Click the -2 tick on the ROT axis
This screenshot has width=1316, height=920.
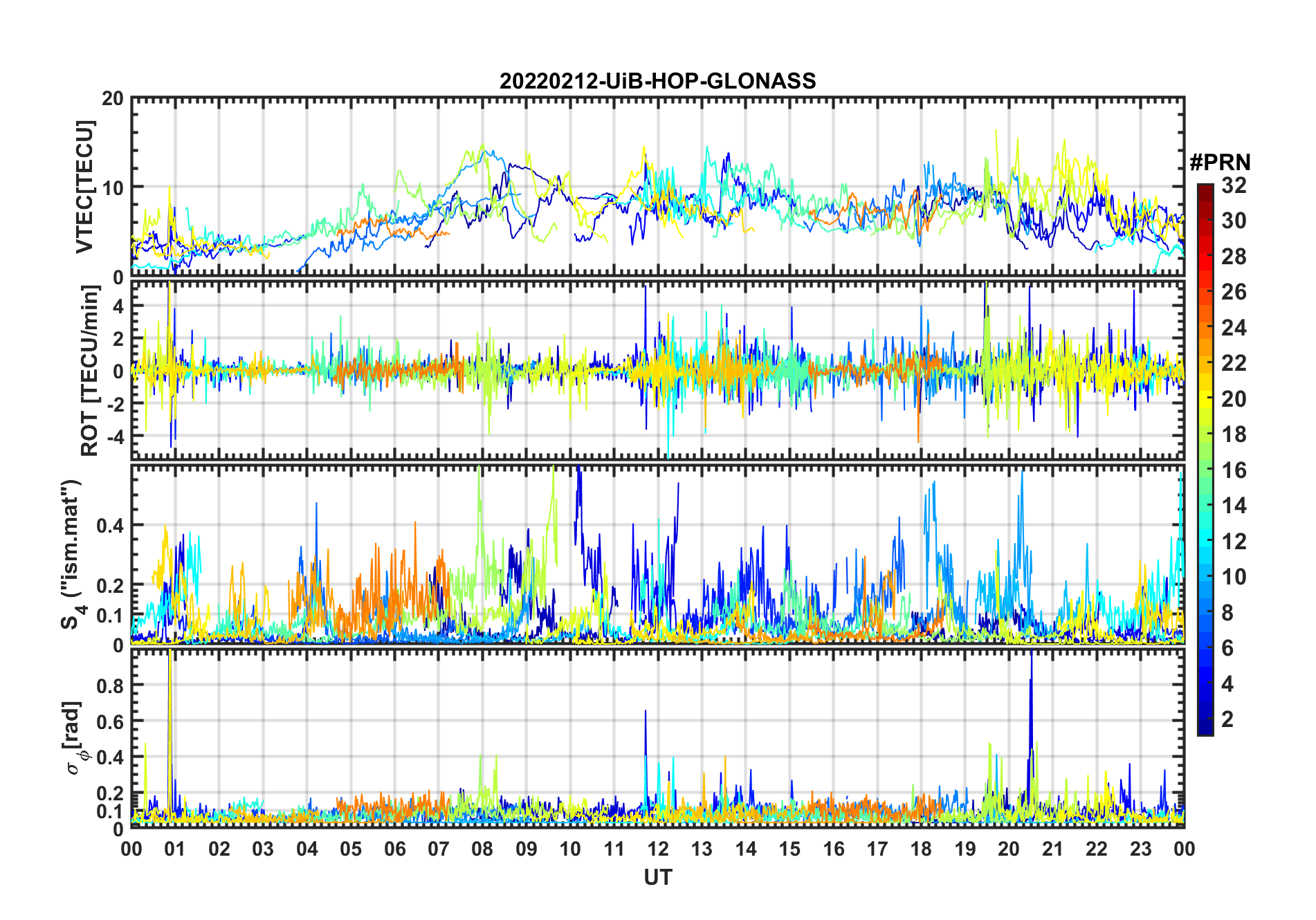coord(115,404)
